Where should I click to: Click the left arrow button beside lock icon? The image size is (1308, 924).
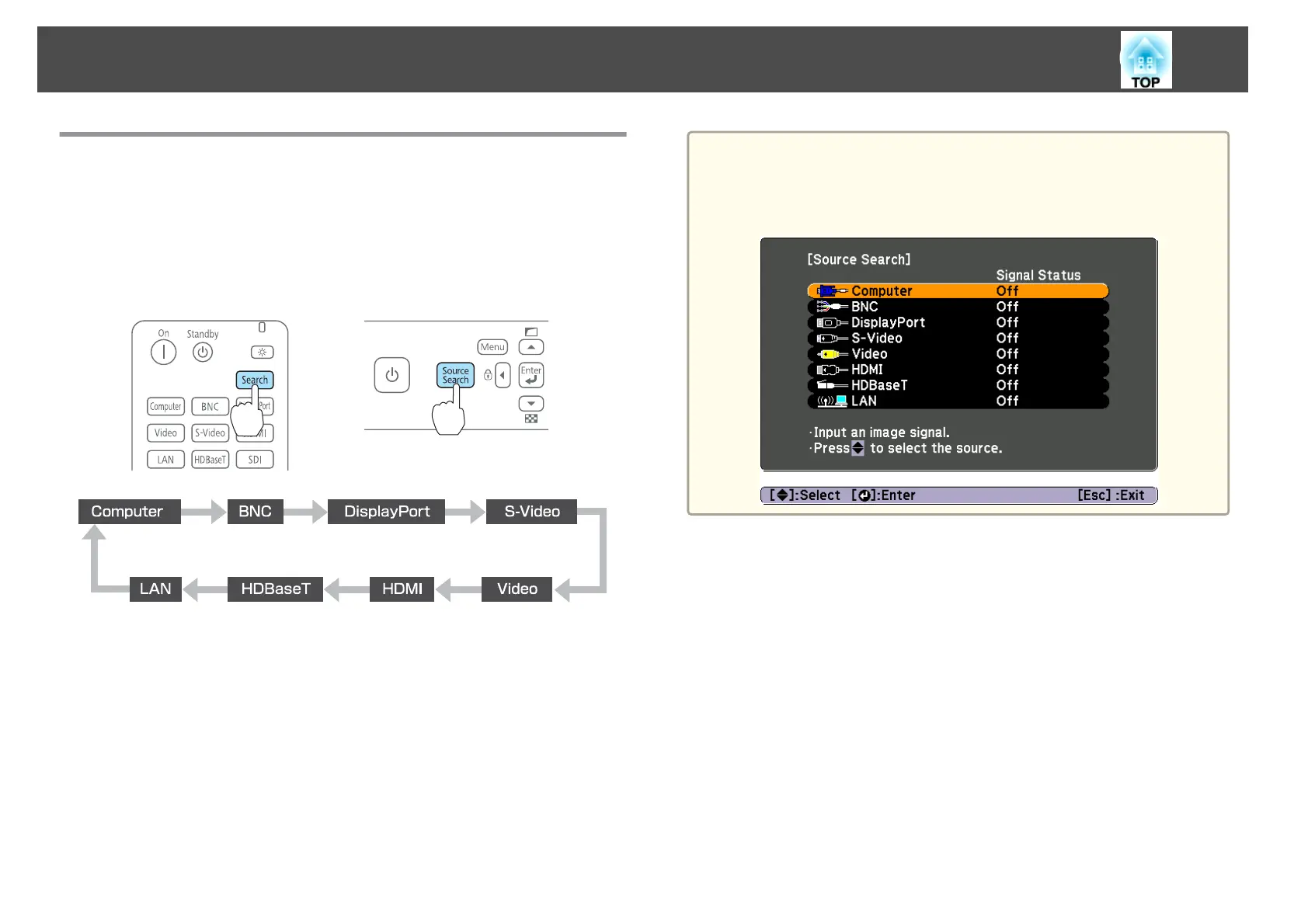503,375
